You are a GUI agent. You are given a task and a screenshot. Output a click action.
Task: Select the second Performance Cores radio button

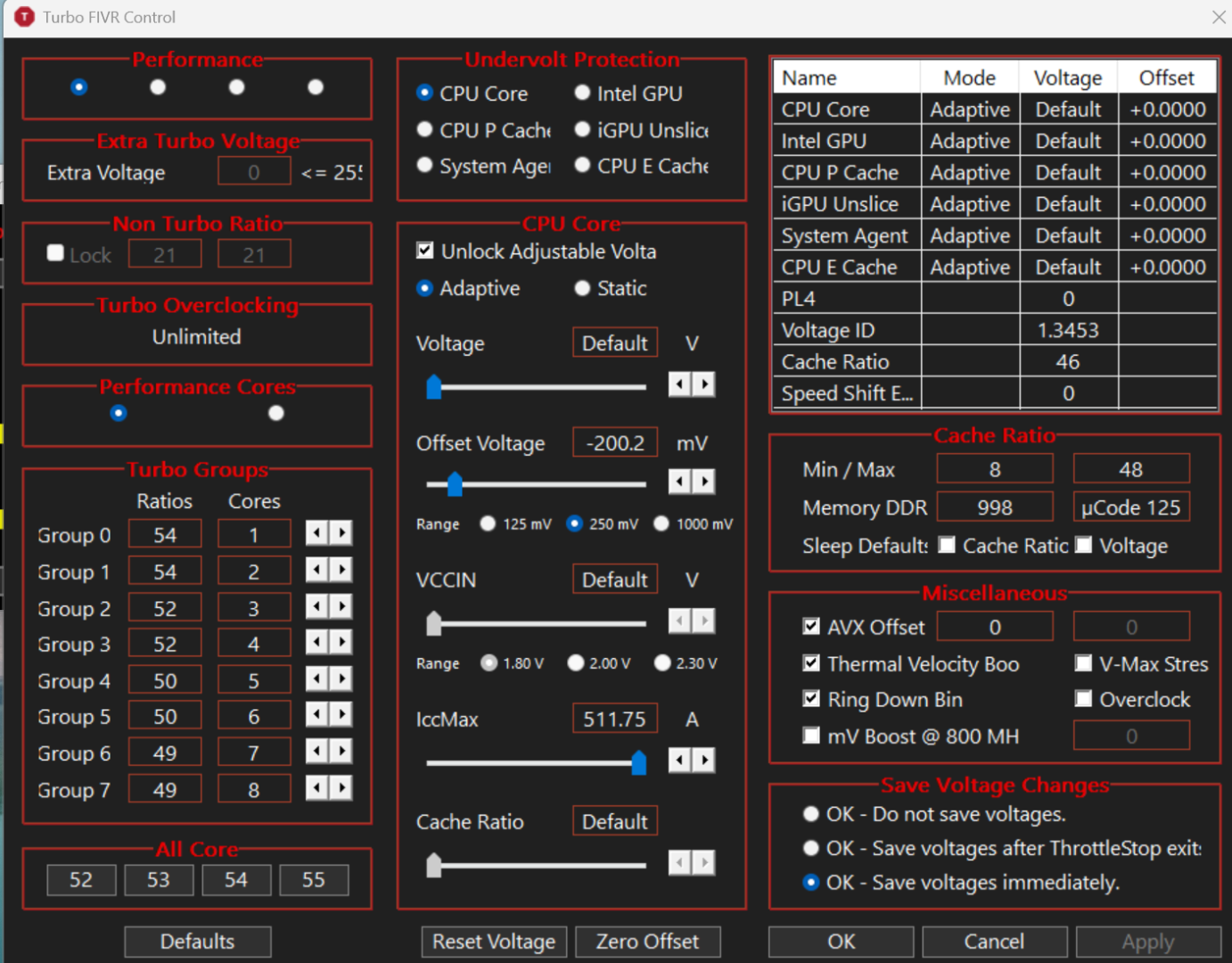[x=276, y=413]
